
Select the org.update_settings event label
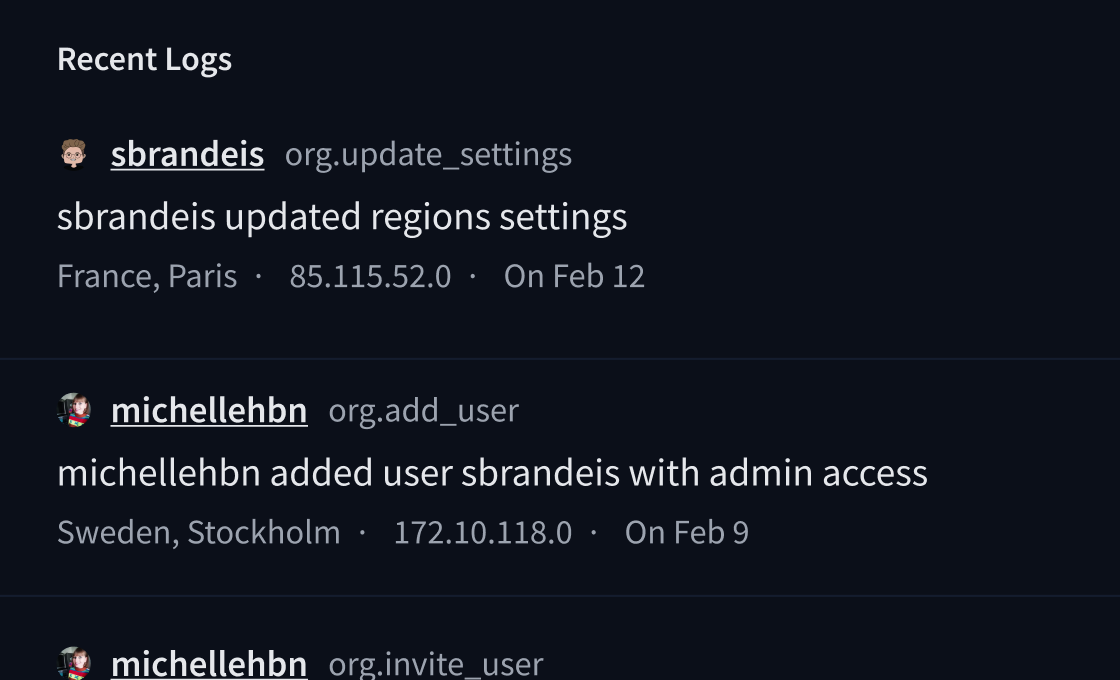pos(428,156)
